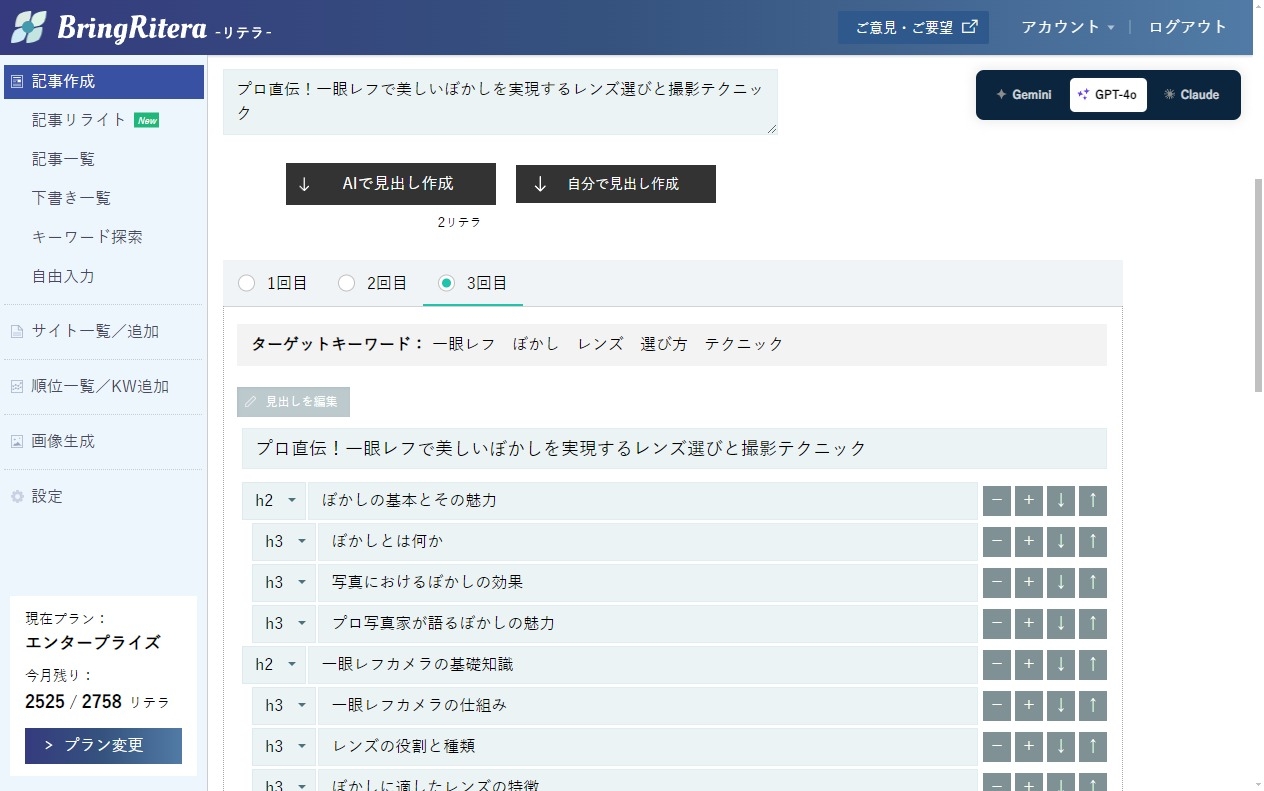Open h2 level dropdown for 'ぼかしの基本とその魅力'
Screen dimensions: 1264x791
(274, 501)
